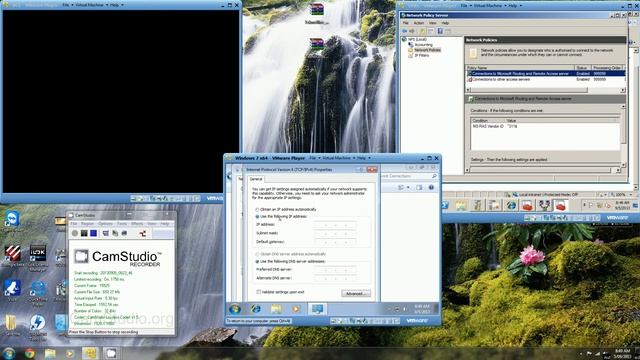Open Windows Explorer from host taskbar
Screen dimensions: 640x360
pyautogui.click(x=50, y=353)
